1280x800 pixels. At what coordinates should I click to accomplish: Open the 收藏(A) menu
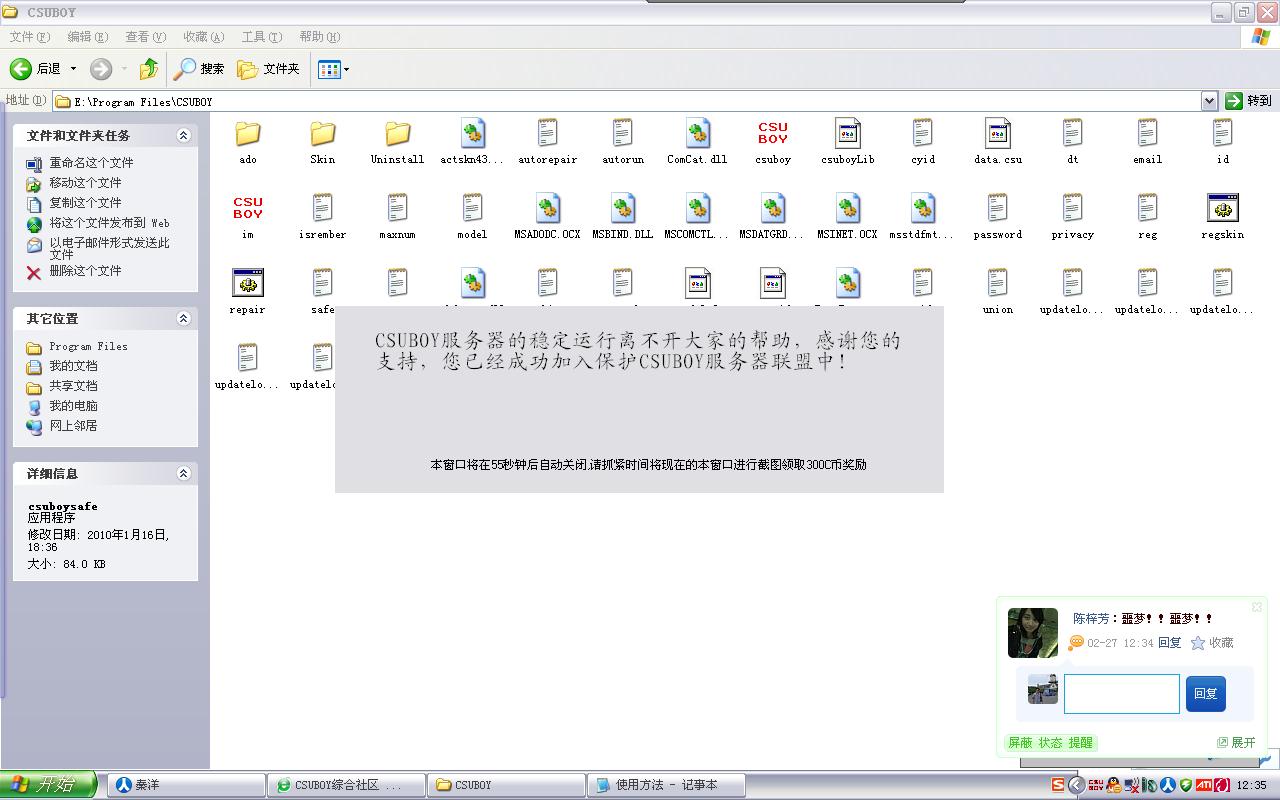coord(204,37)
